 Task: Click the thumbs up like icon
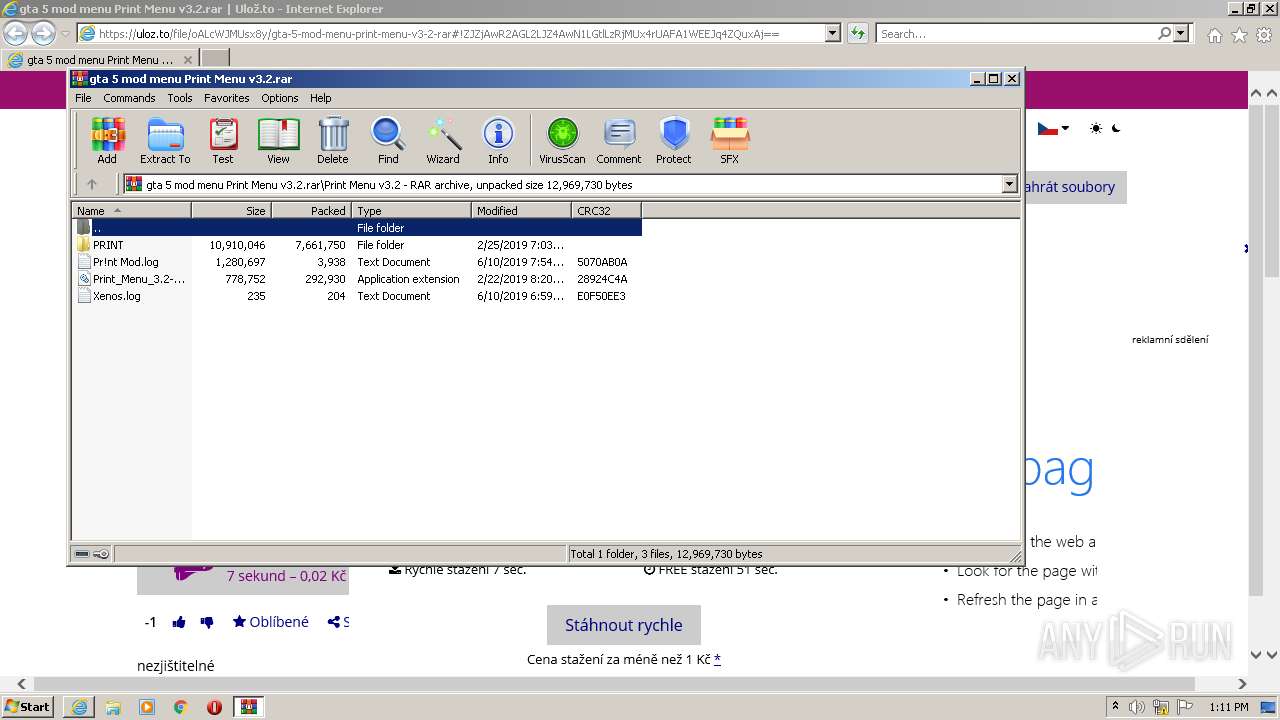[x=179, y=622]
